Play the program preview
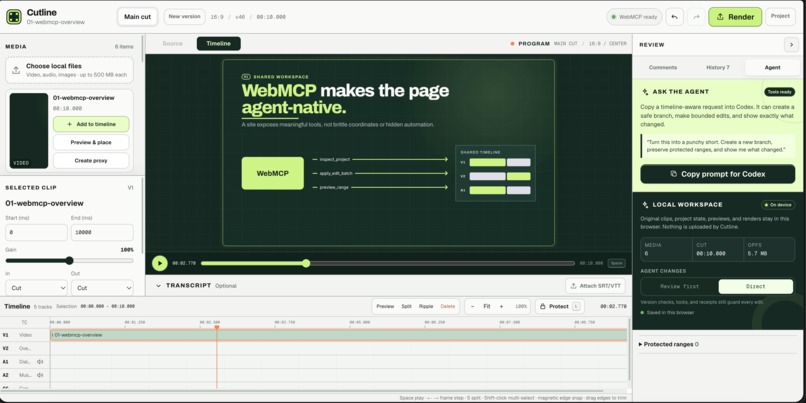This screenshot has width=806, height=403. point(160,263)
